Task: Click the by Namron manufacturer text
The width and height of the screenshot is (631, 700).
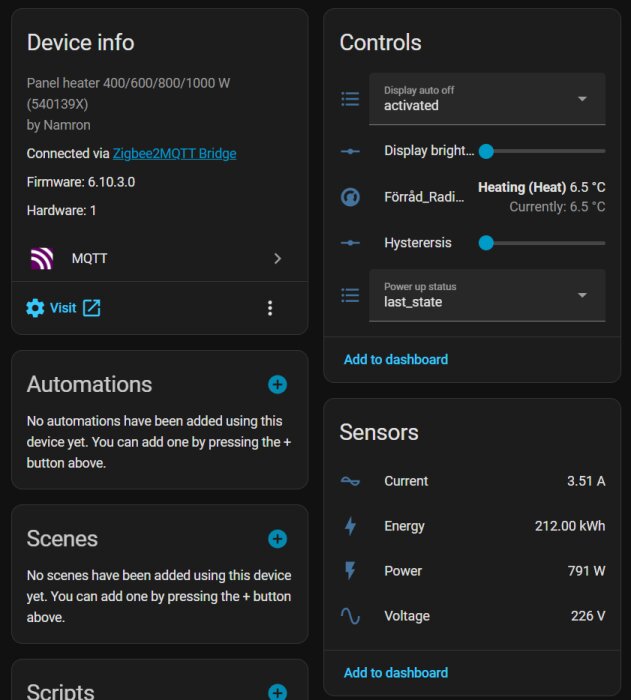Action: [59, 125]
